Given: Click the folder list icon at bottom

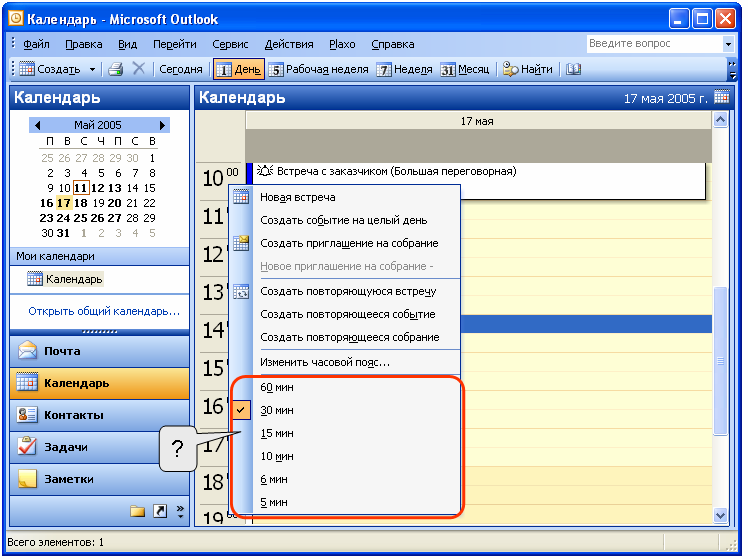Looking at the screenshot, I should (137, 512).
